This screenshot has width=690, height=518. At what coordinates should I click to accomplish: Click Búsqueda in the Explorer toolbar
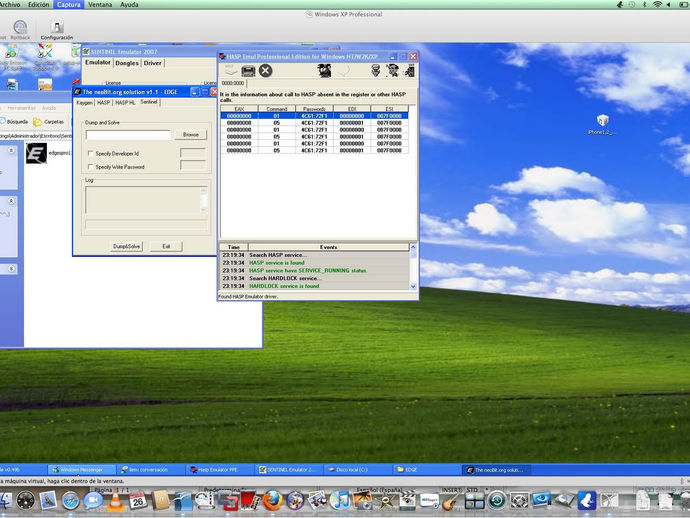coord(14,121)
